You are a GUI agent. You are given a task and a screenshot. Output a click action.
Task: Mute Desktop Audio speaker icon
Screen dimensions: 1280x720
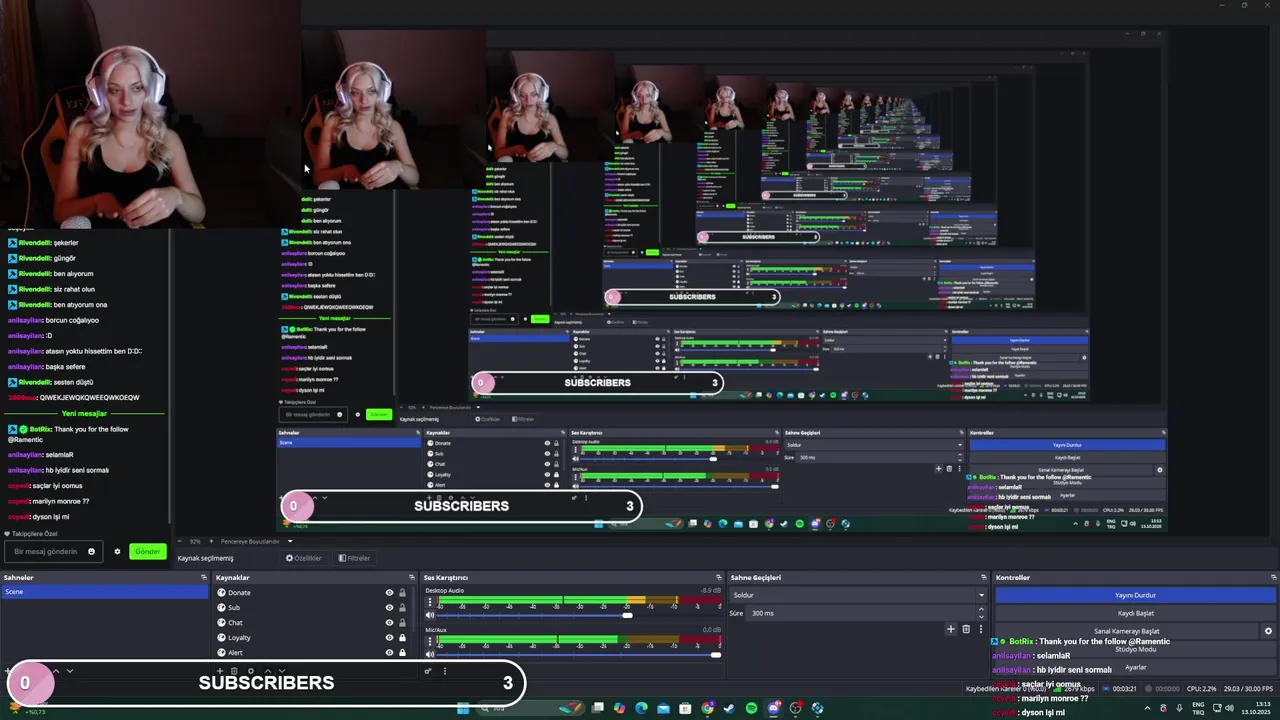[x=430, y=615]
